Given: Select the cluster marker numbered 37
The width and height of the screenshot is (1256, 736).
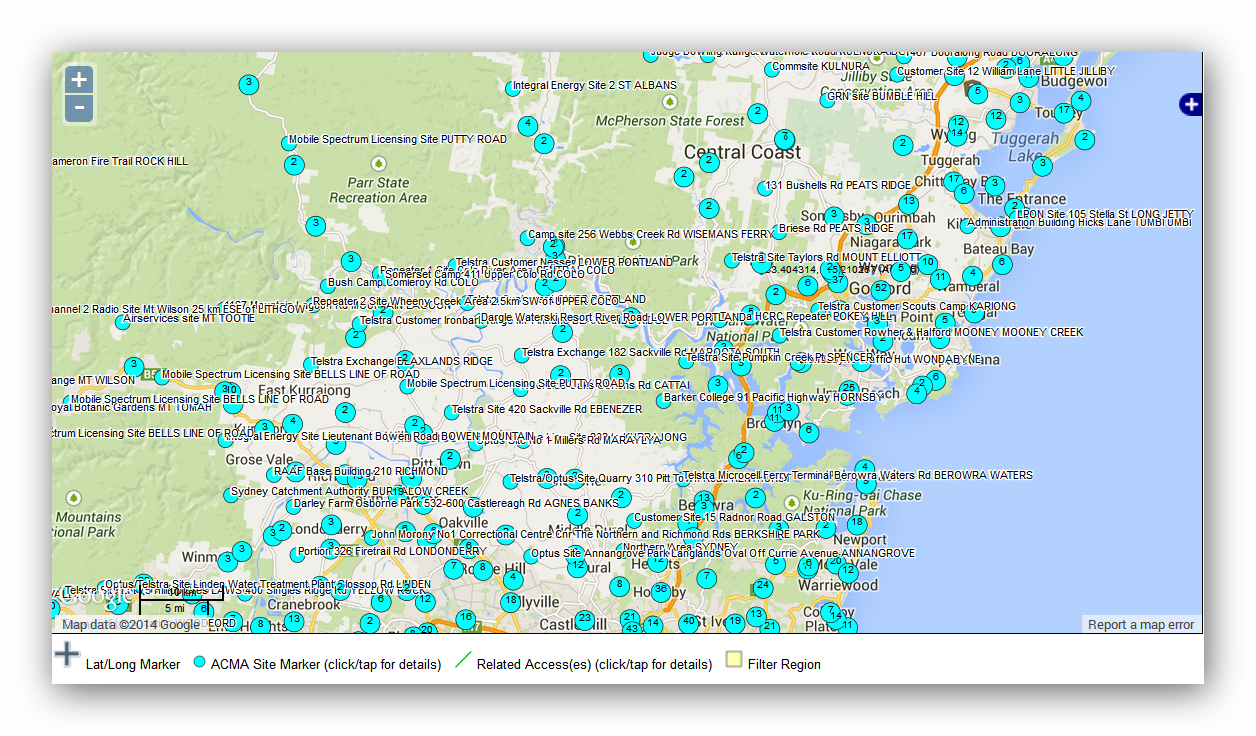Looking at the screenshot, I should click(x=838, y=281).
